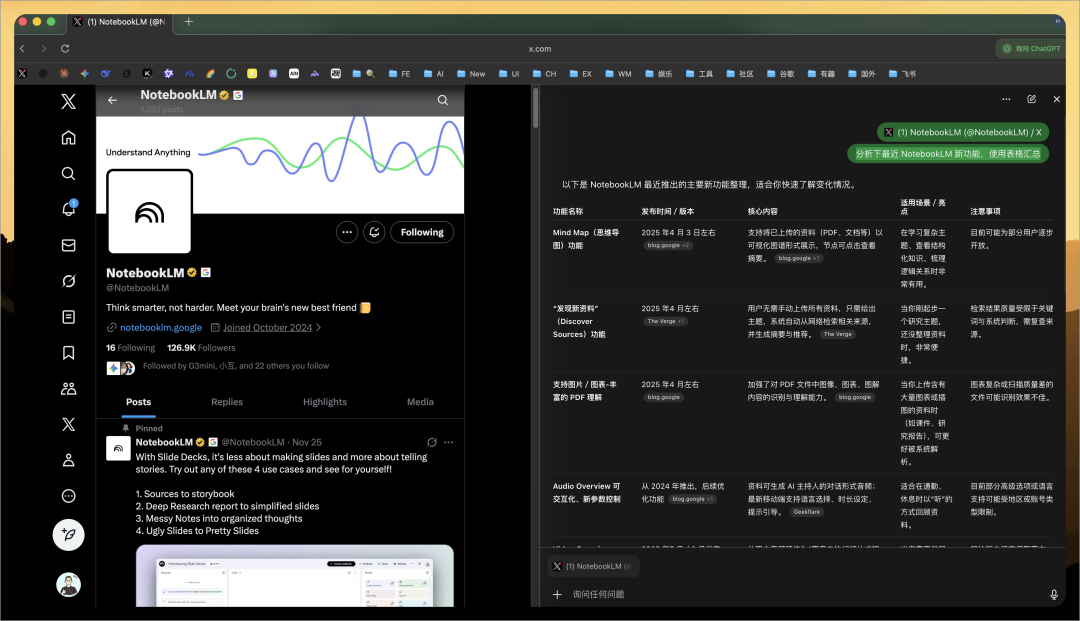Open Joined October 2024 account info
This screenshot has height=621, width=1080.
(267, 328)
